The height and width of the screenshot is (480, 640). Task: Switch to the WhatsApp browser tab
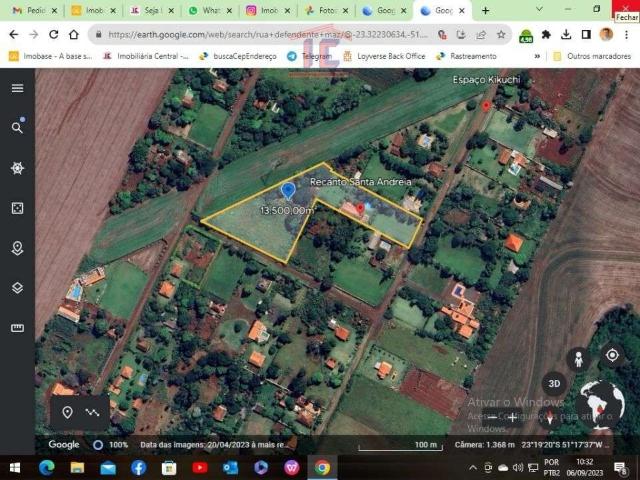point(204,11)
